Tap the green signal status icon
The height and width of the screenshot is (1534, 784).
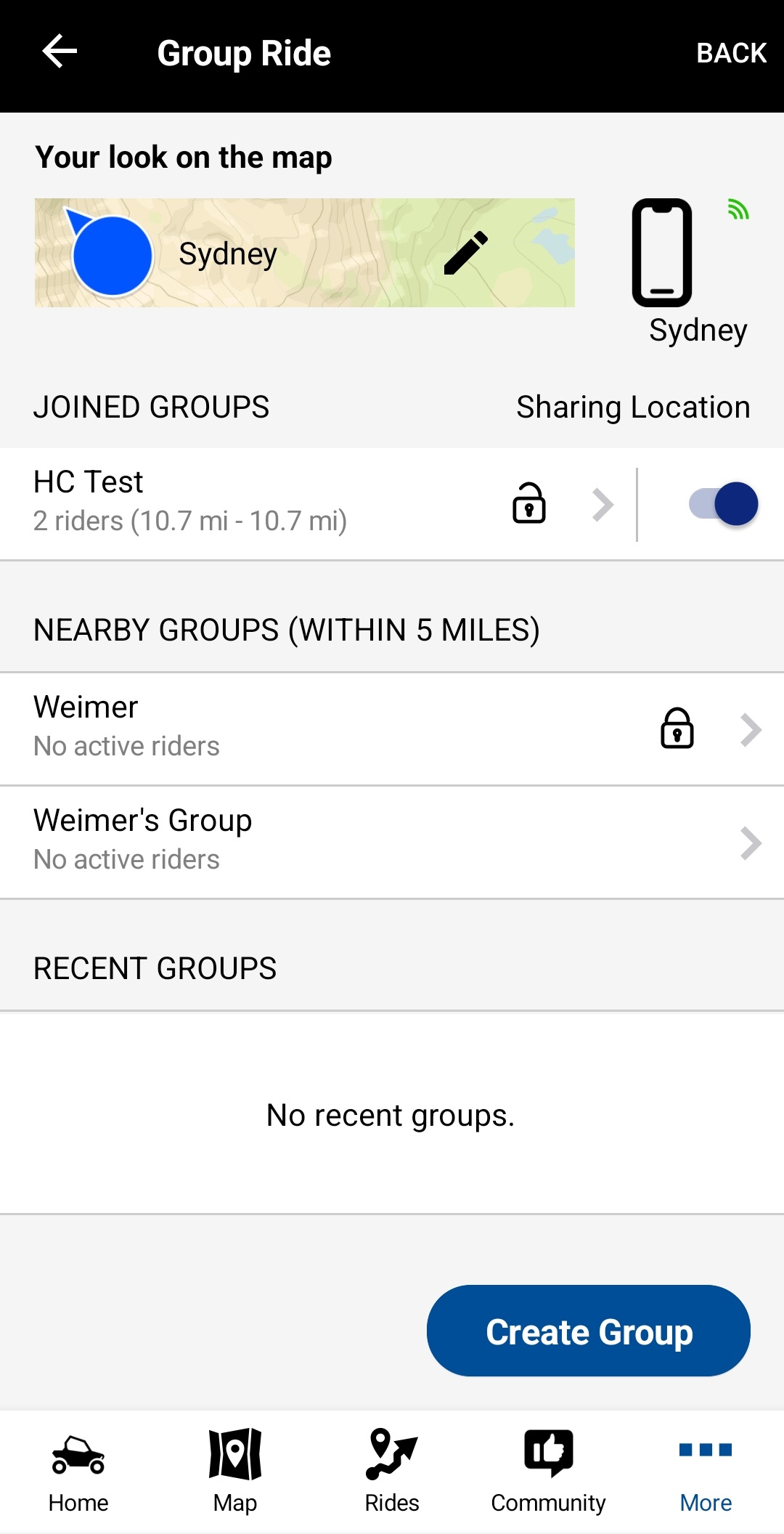pyautogui.click(x=738, y=211)
